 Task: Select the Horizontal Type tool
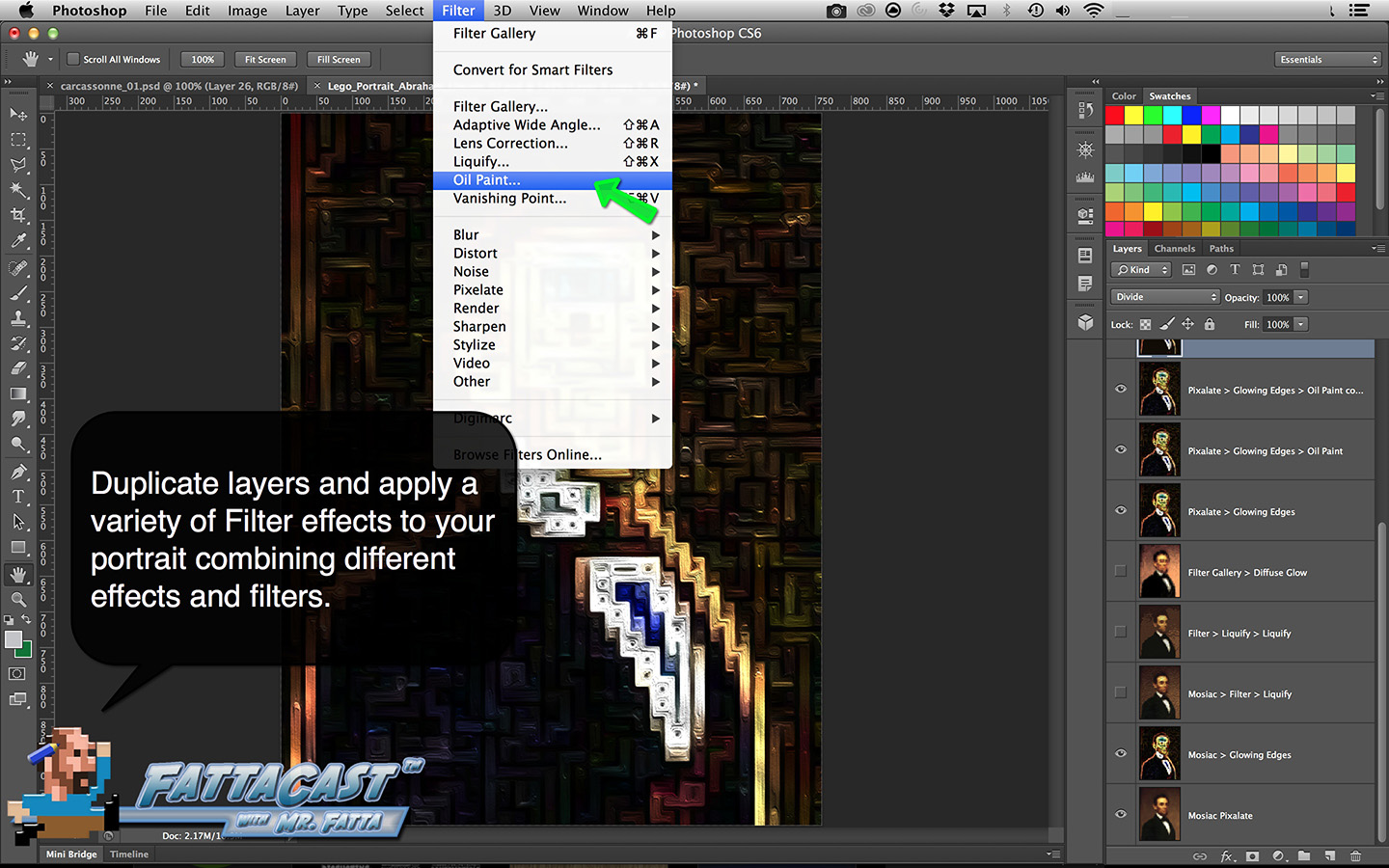coord(18,497)
